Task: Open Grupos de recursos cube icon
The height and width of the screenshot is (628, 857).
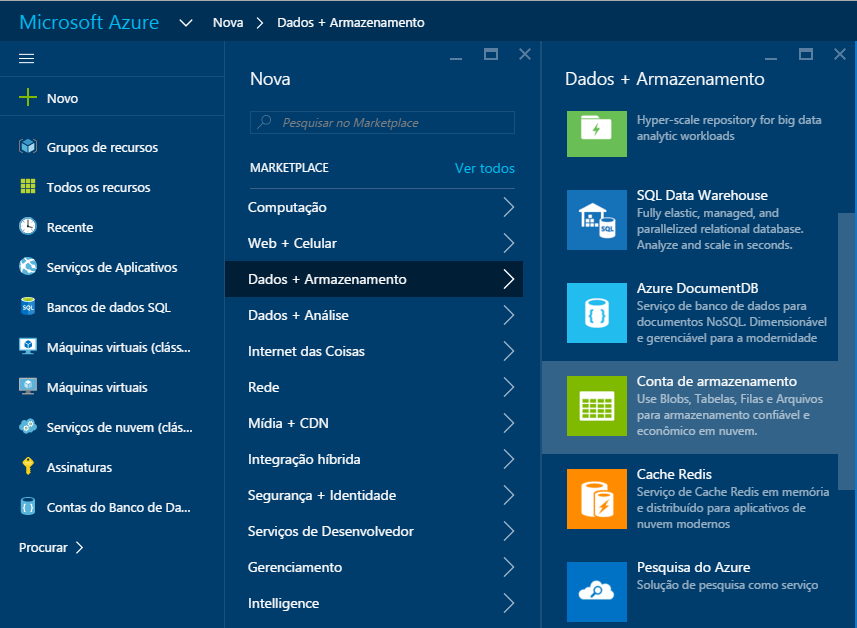Action: coord(28,147)
